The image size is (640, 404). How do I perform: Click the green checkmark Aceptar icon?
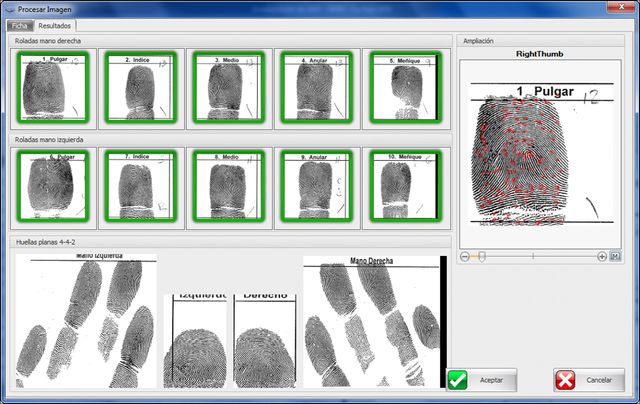click(458, 380)
